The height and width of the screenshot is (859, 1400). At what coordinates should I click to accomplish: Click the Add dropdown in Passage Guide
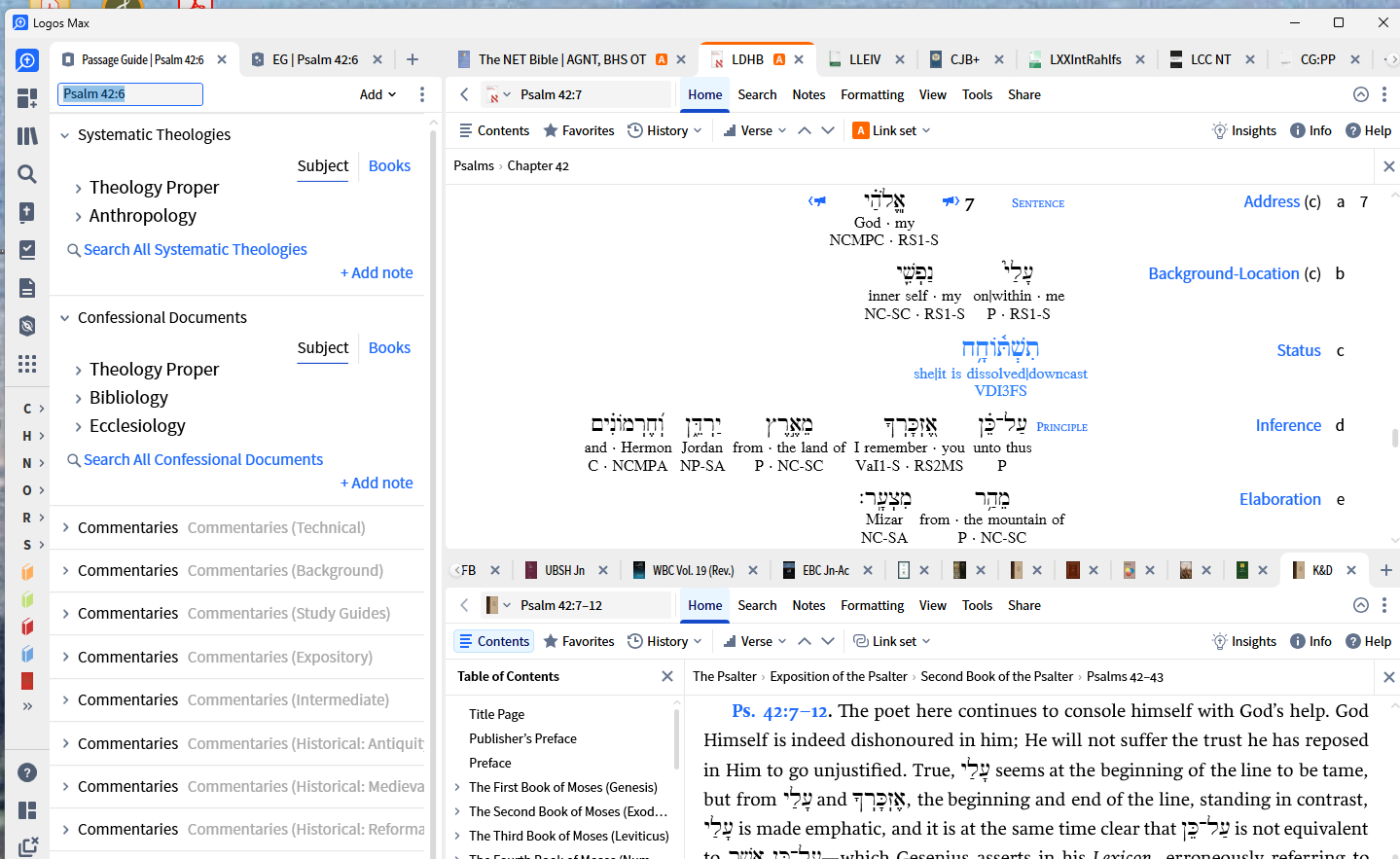(x=377, y=94)
